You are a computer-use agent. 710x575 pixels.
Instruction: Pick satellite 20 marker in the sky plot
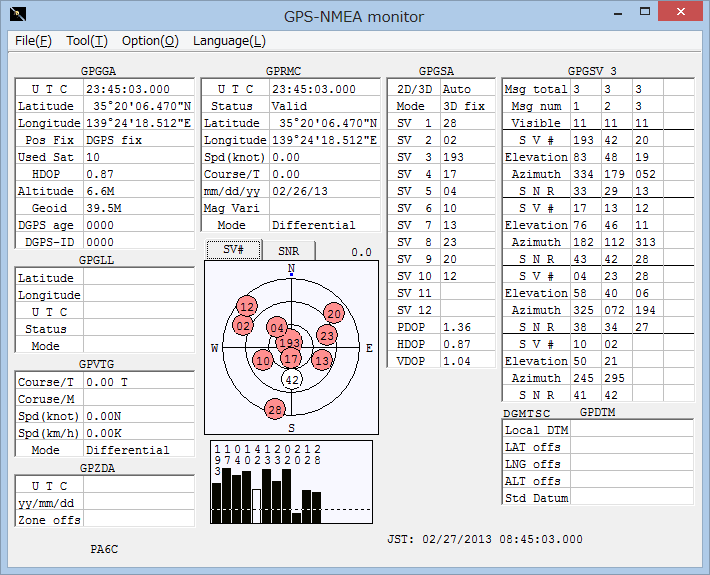334,313
